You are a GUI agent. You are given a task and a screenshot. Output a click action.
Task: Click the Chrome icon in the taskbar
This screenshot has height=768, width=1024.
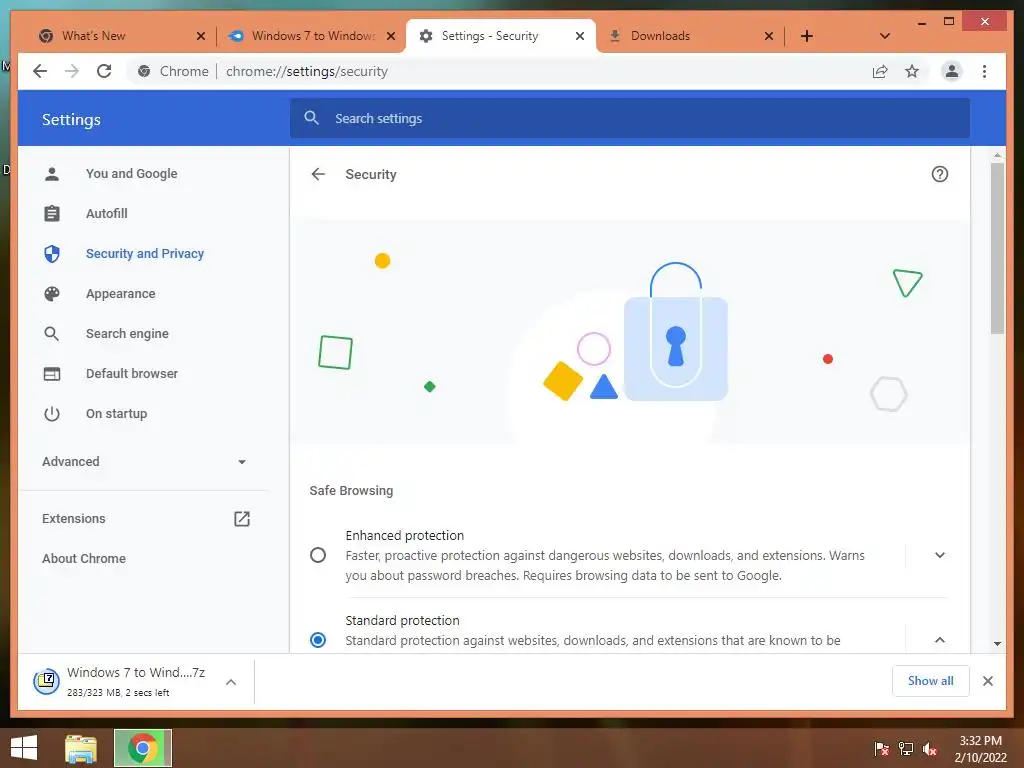(142, 748)
